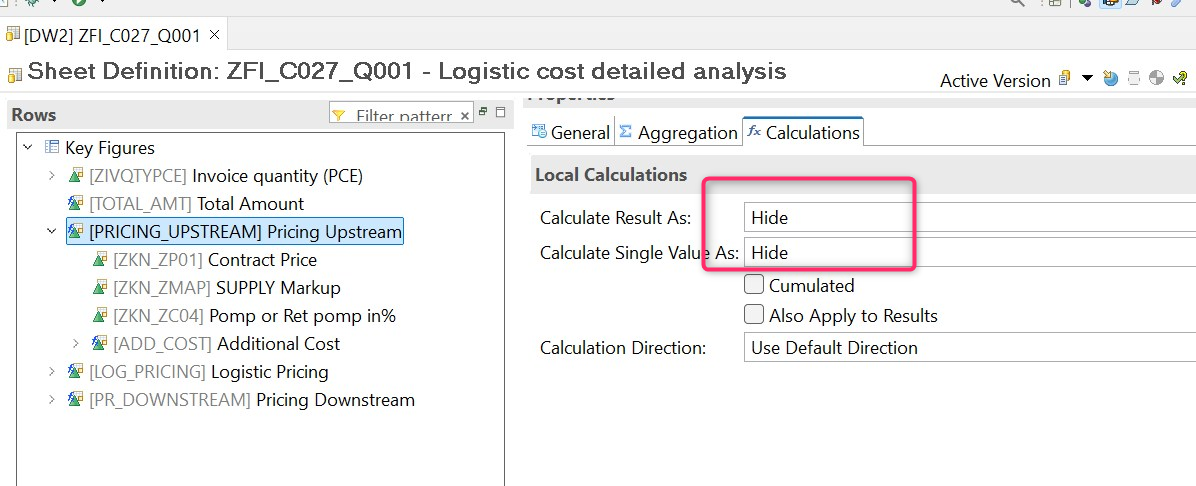Enable the Cumulated checkbox
Image resolution: width=1196 pixels, height=486 pixels.
coord(755,286)
